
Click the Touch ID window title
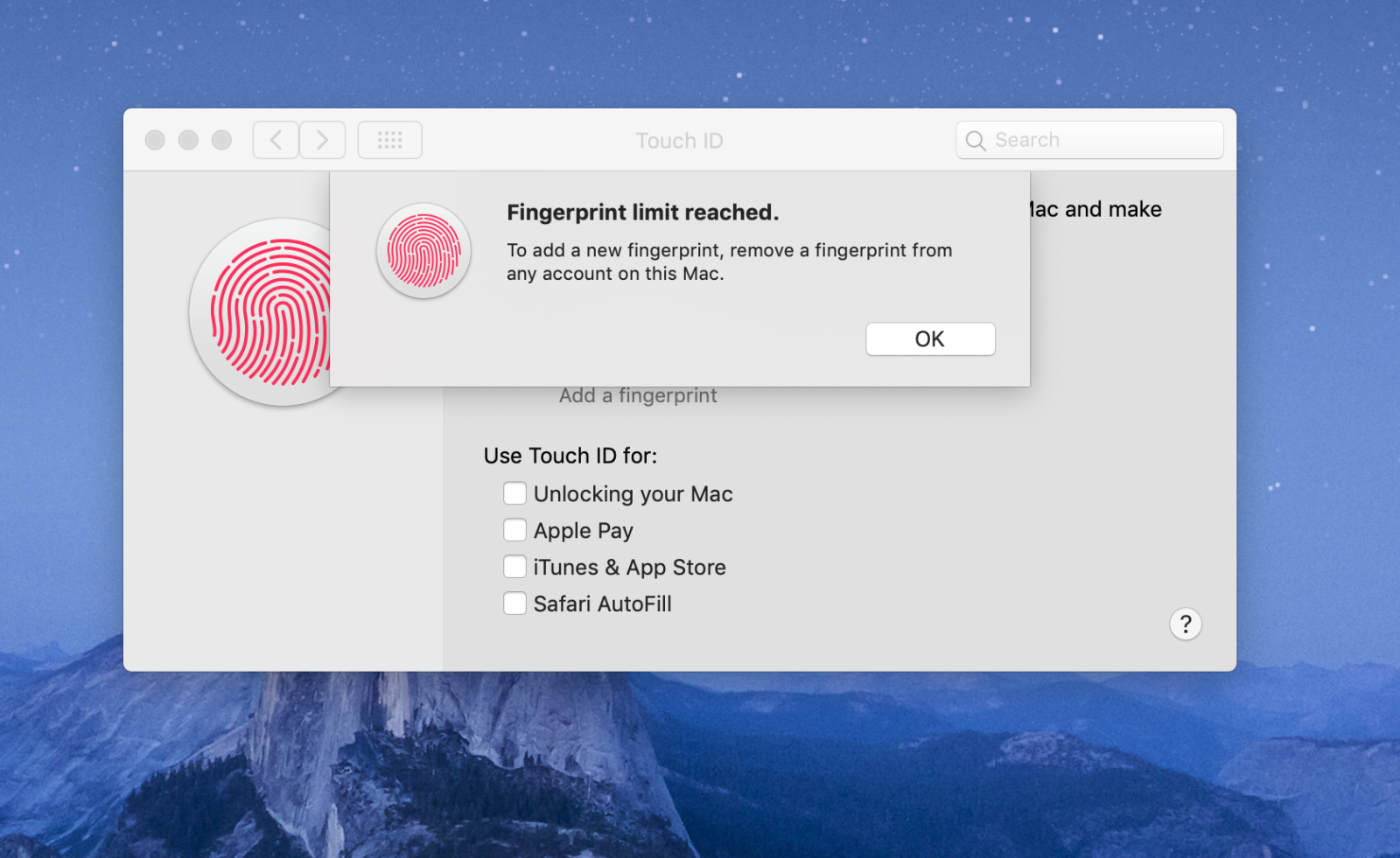[x=680, y=141]
